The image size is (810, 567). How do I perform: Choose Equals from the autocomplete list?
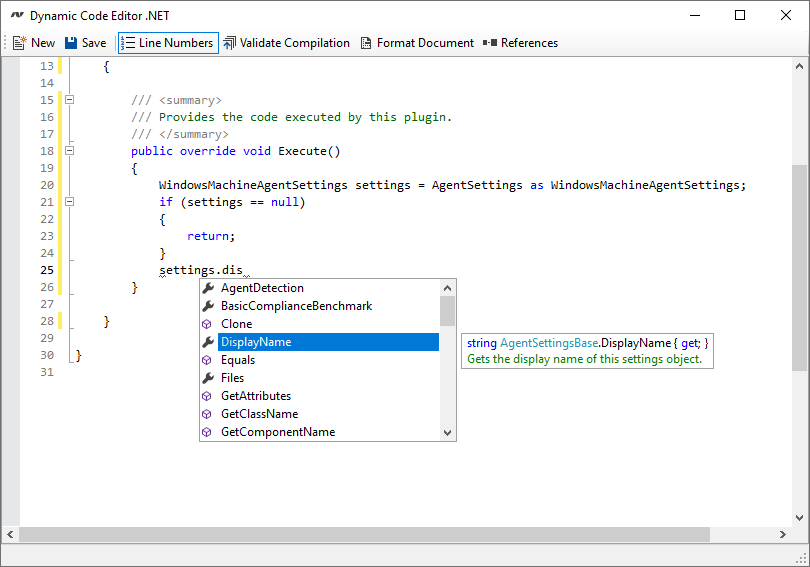coord(320,360)
